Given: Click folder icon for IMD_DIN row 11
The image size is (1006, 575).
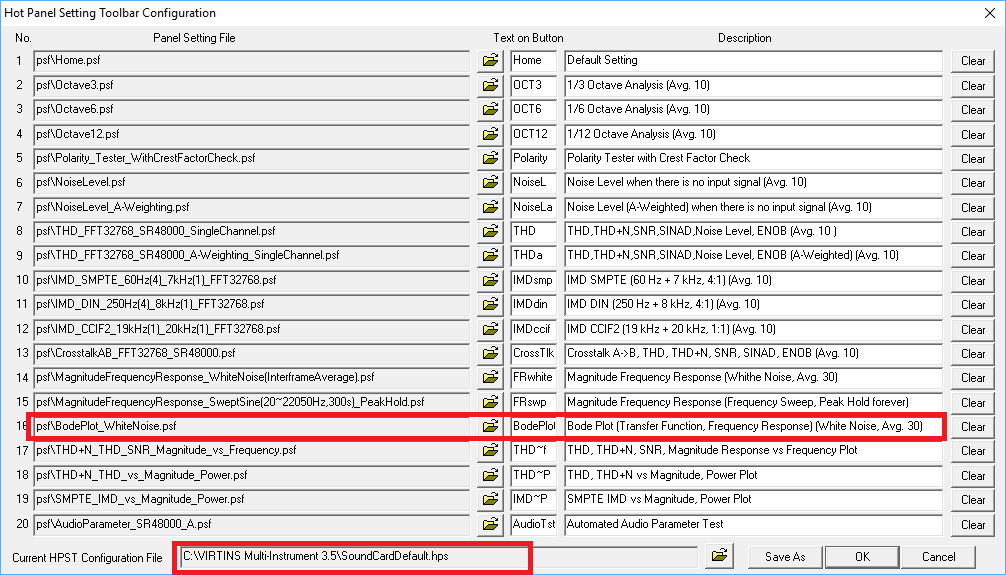Looking at the screenshot, I should click(490, 304).
